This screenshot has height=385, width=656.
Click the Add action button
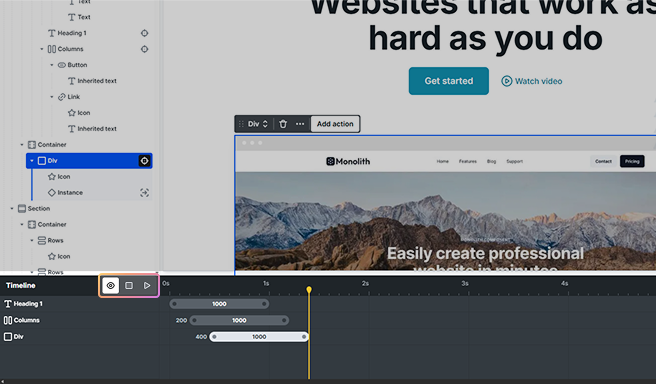pos(335,124)
